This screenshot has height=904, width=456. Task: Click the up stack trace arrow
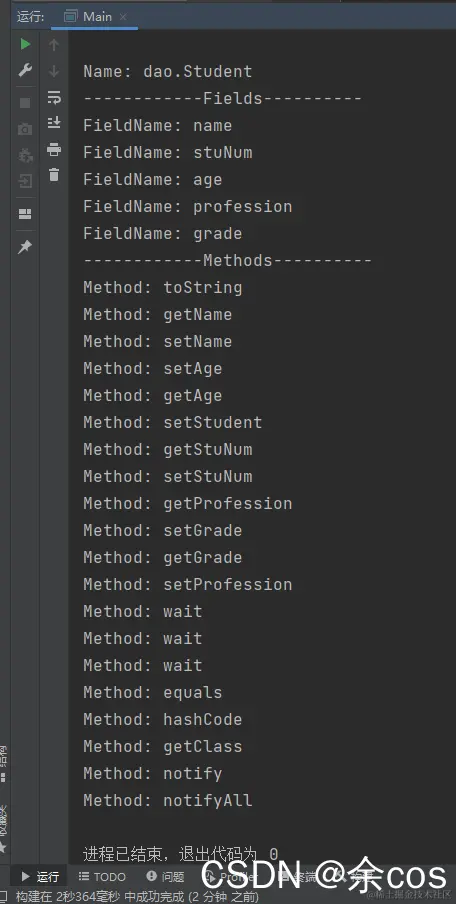click(x=54, y=45)
